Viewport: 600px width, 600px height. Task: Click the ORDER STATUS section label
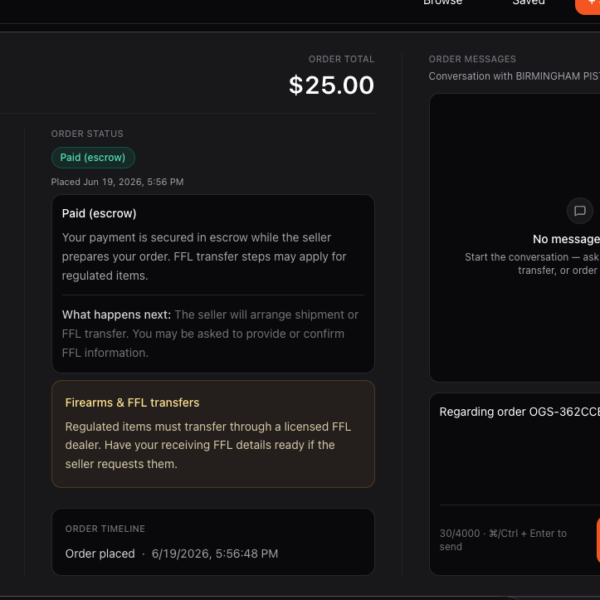[x=87, y=134]
